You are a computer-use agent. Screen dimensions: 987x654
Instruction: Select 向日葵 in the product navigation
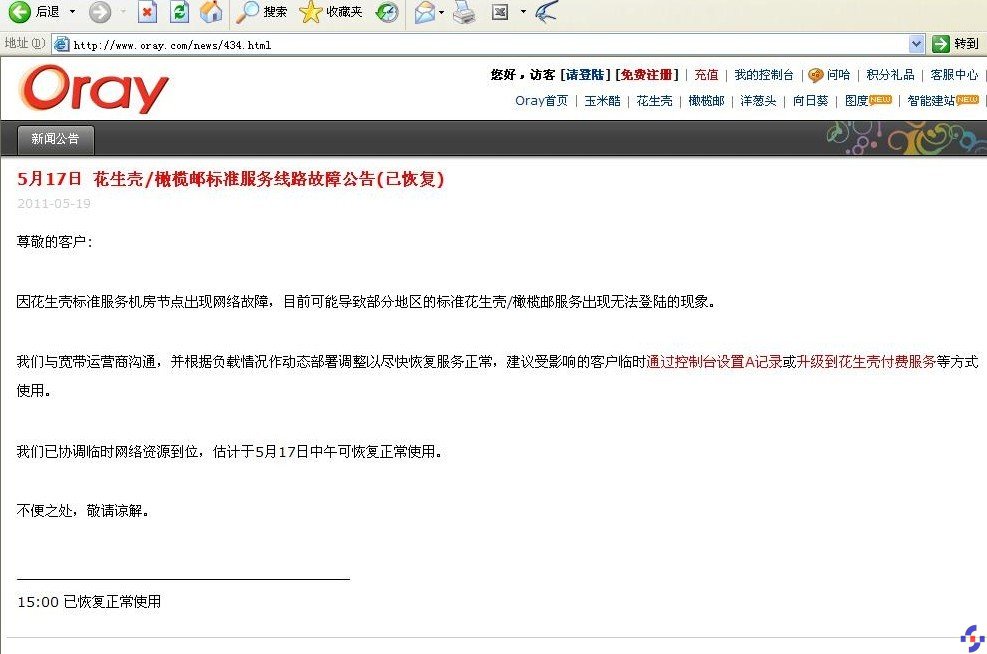point(810,101)
